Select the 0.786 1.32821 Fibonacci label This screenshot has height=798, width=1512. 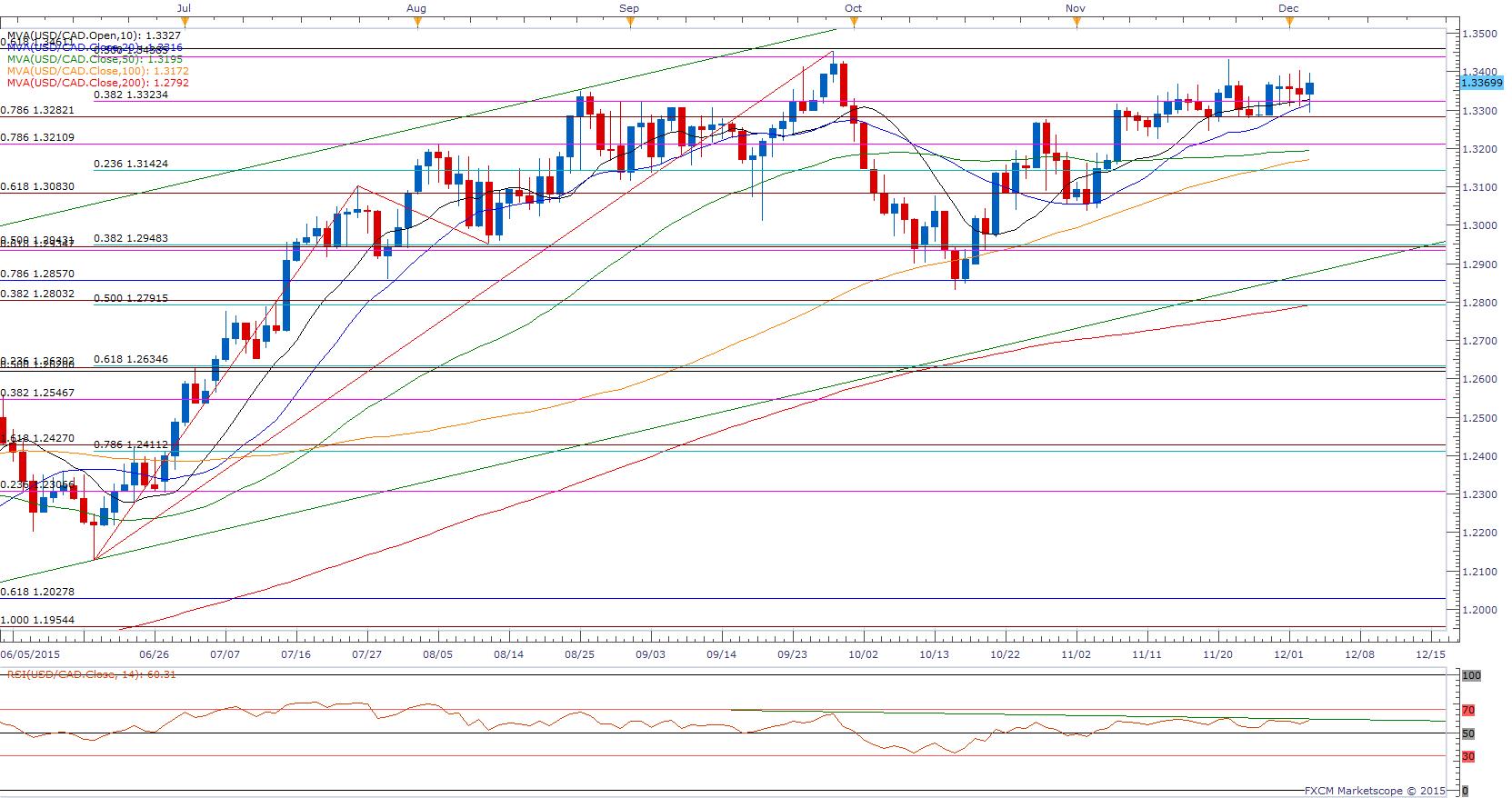37,110
